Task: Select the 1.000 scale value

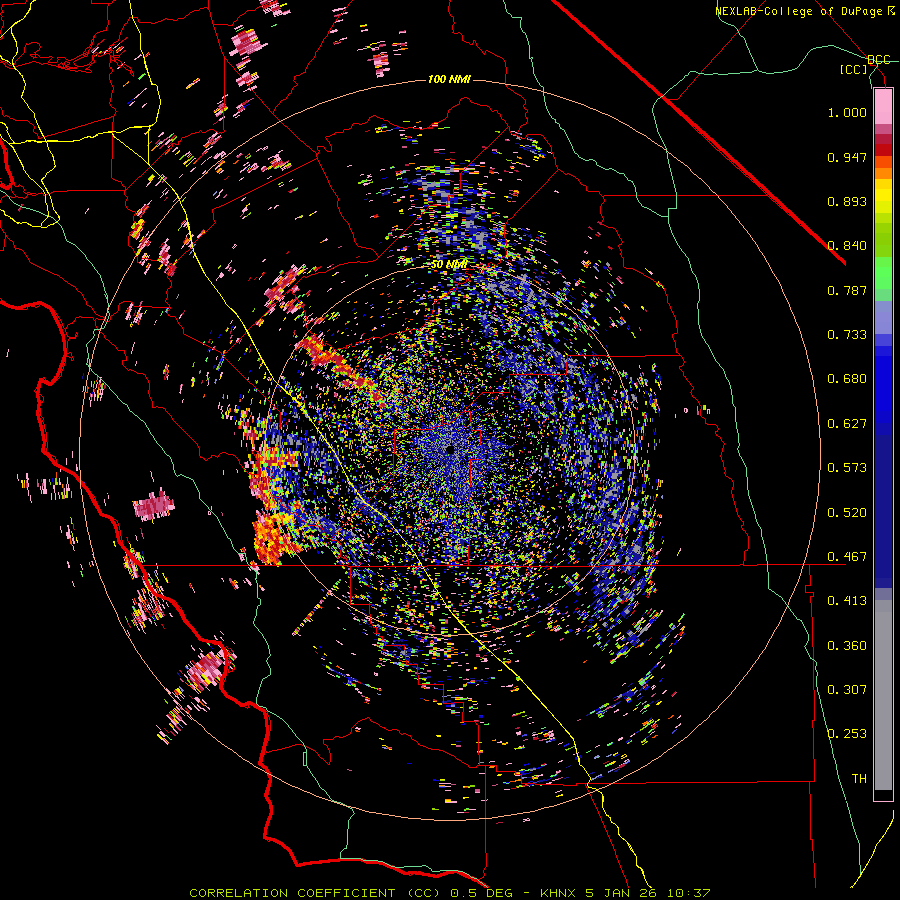Action: click(847, 112)
